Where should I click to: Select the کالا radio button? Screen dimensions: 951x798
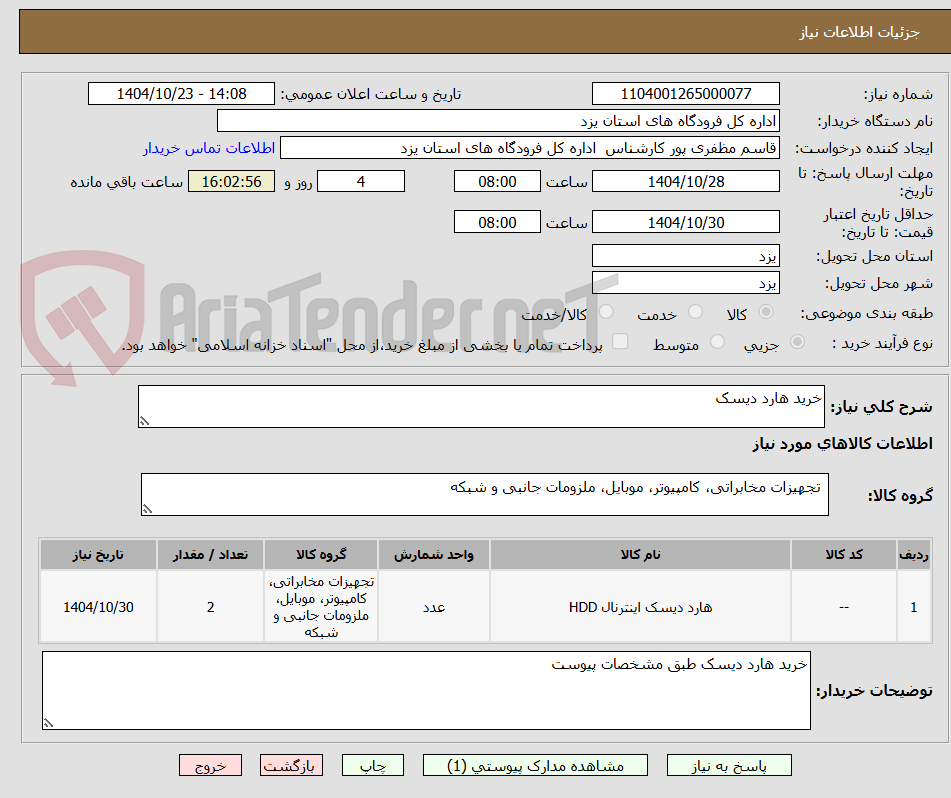click(x=766, y=312)
